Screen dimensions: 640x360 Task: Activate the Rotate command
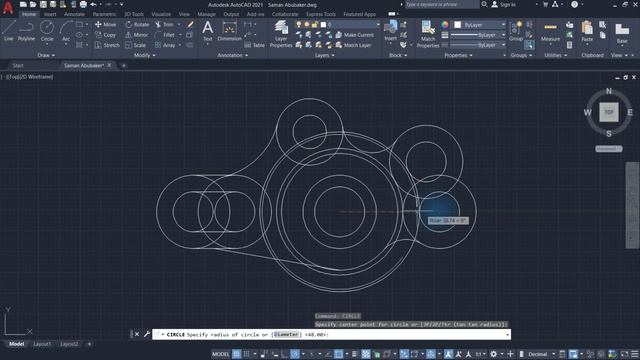coord(137,24)
